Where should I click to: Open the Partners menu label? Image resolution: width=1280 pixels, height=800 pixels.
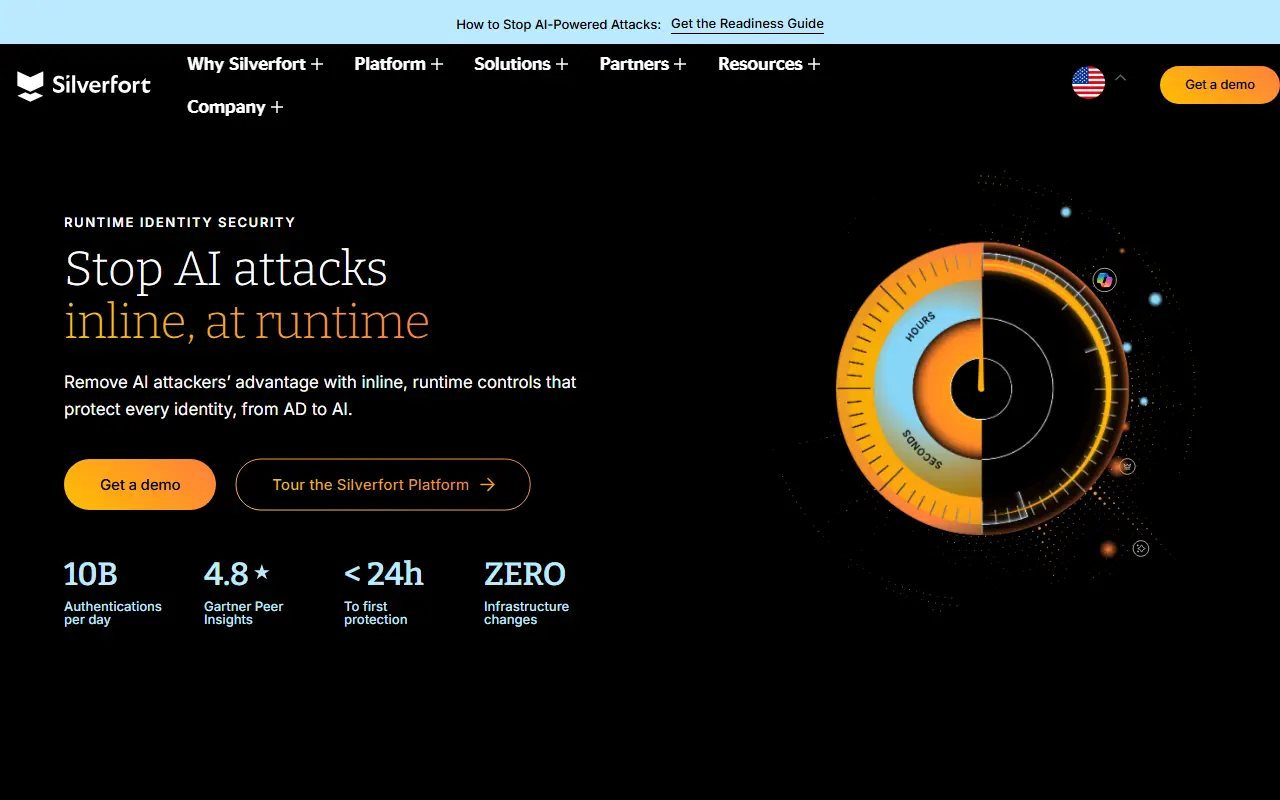coord(634,64)
